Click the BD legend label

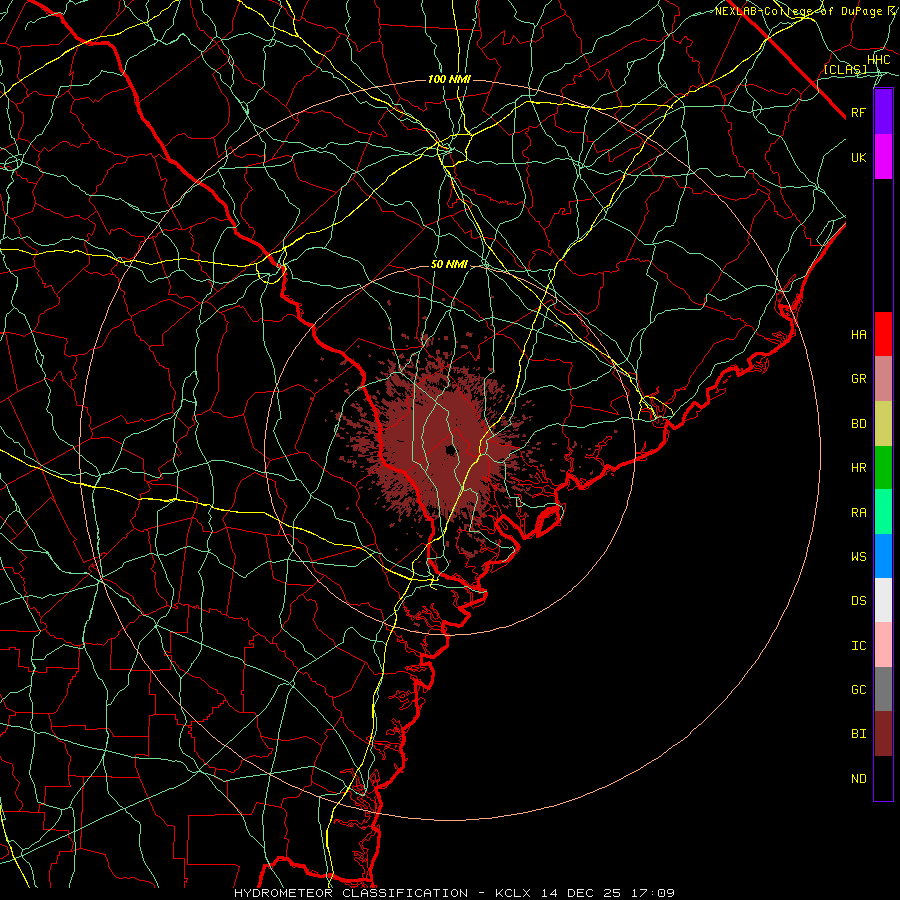coord(858,424)
